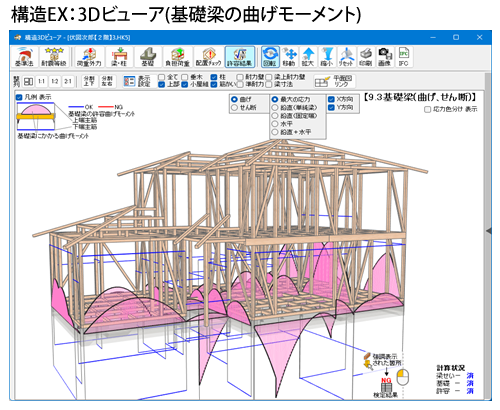This screenshot has width=500, height=410.
Task: Uncheck the 上部 checkbox
Action: [162, 85]
